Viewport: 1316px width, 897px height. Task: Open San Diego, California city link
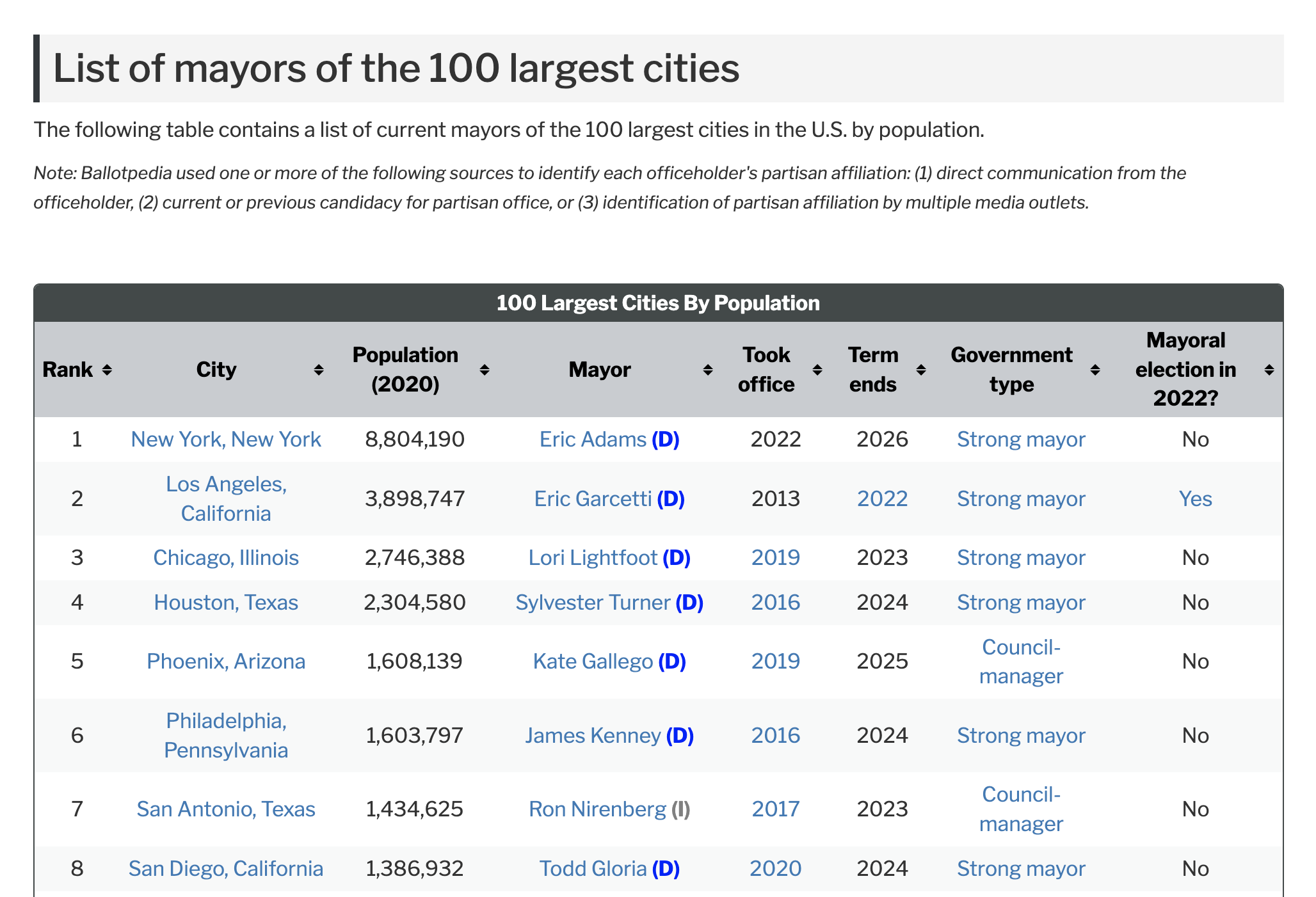click(x=226, y=869)
